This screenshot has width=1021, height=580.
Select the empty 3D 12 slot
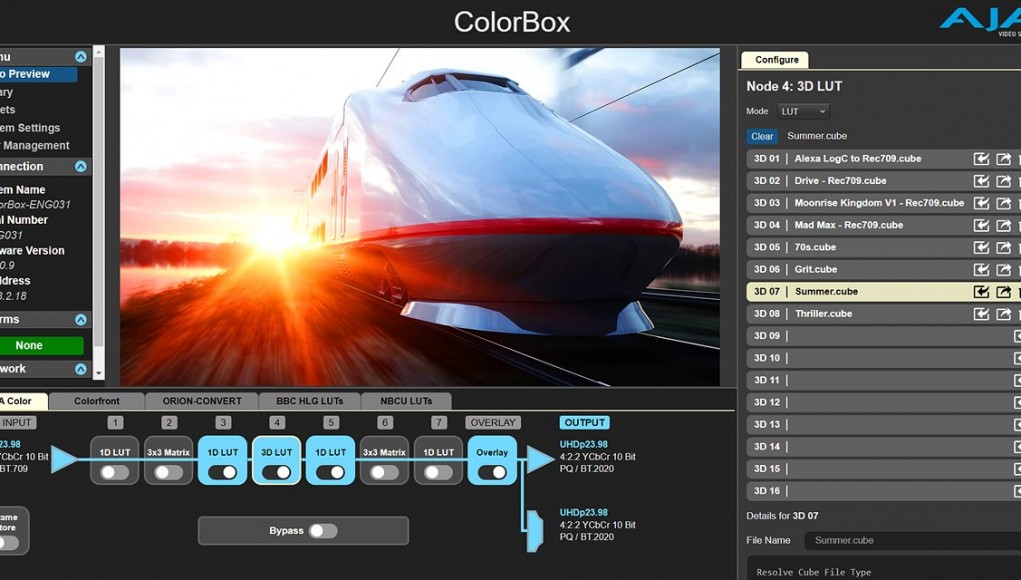[x=884, y=402]
